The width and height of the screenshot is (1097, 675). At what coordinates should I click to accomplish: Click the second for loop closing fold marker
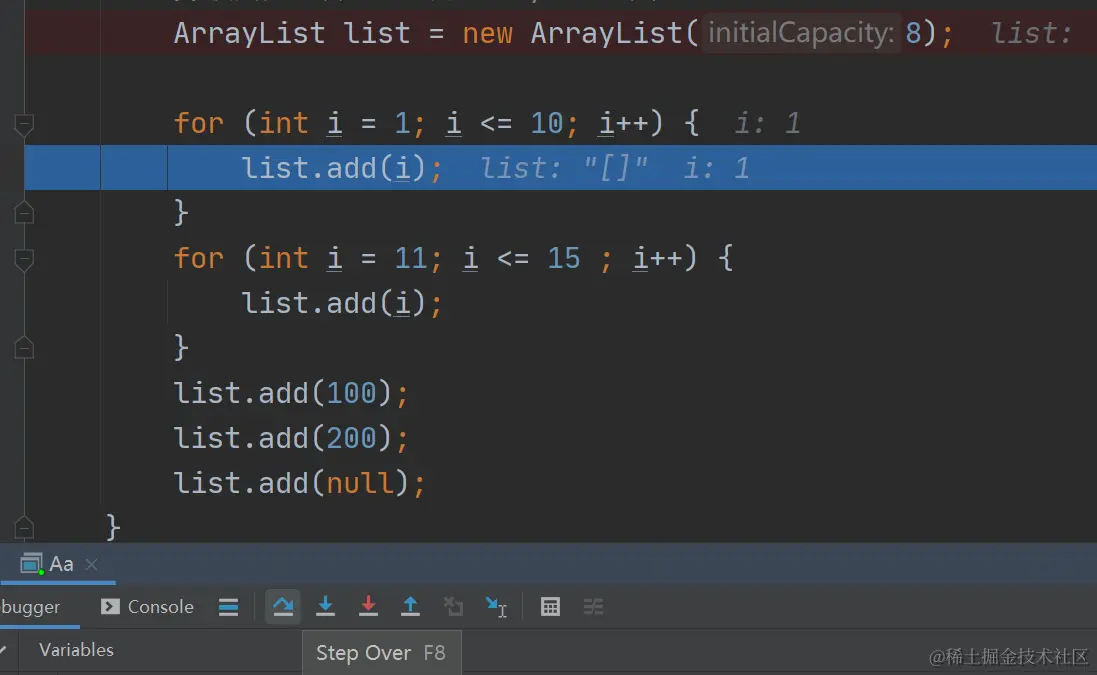[x=24, y=347]
